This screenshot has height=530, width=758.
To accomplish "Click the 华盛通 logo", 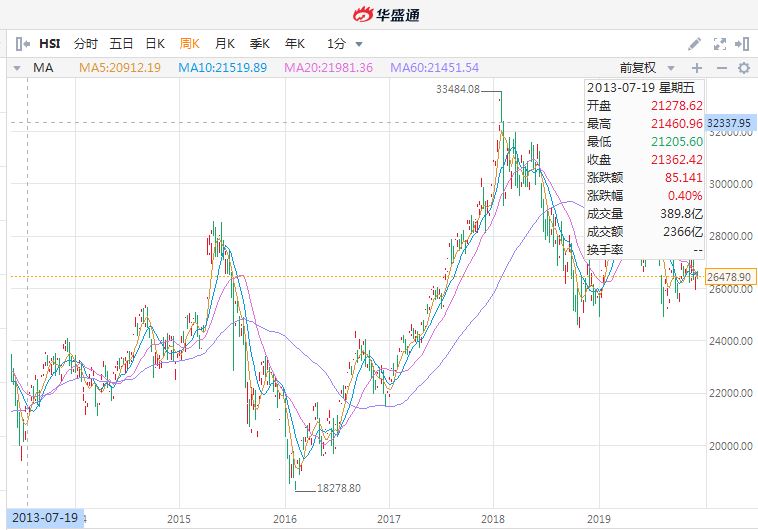I will 386,15.
